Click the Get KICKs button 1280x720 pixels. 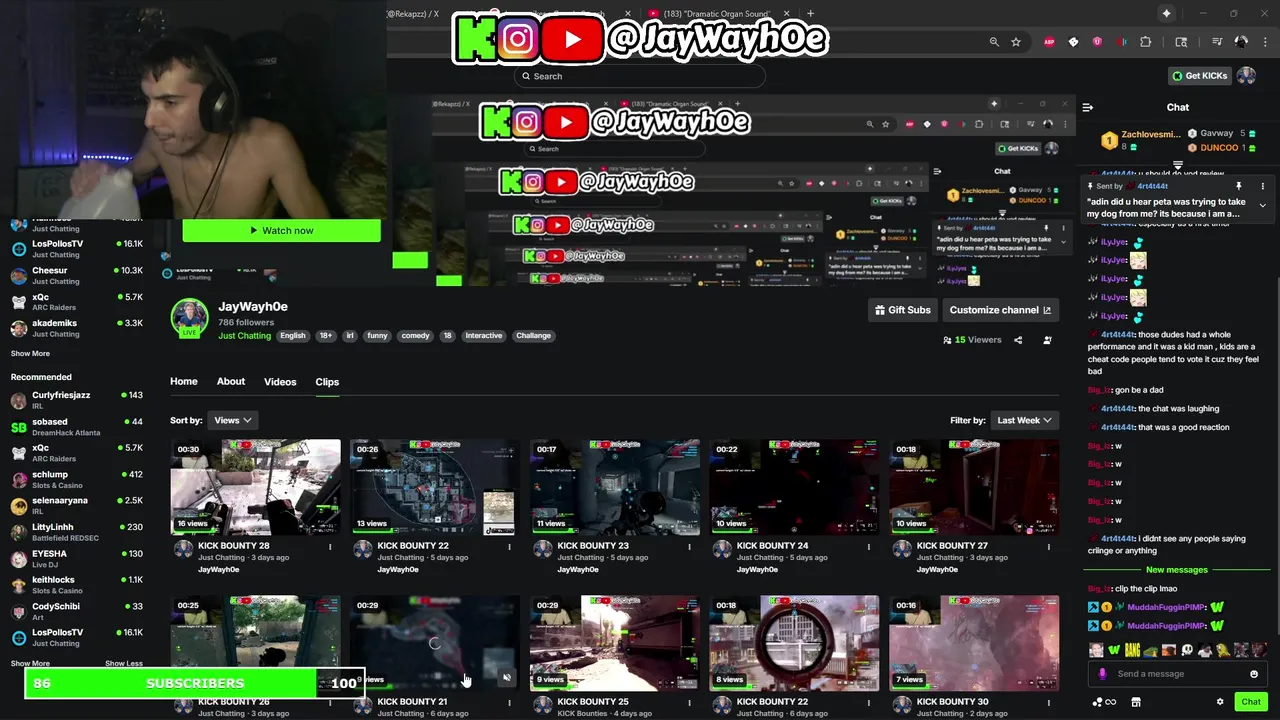point(1199,76)
